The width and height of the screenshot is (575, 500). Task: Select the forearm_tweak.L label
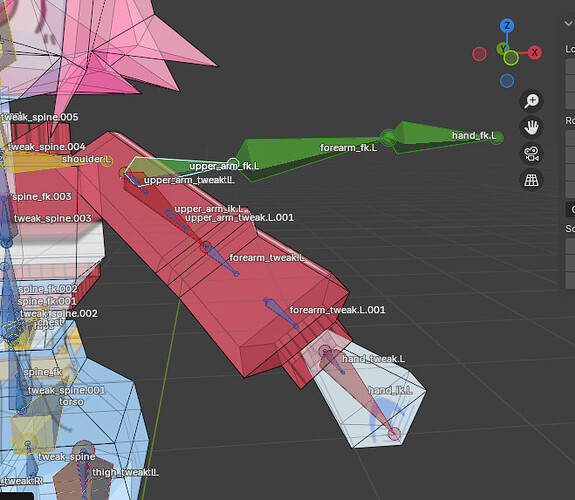coord(267,258)
